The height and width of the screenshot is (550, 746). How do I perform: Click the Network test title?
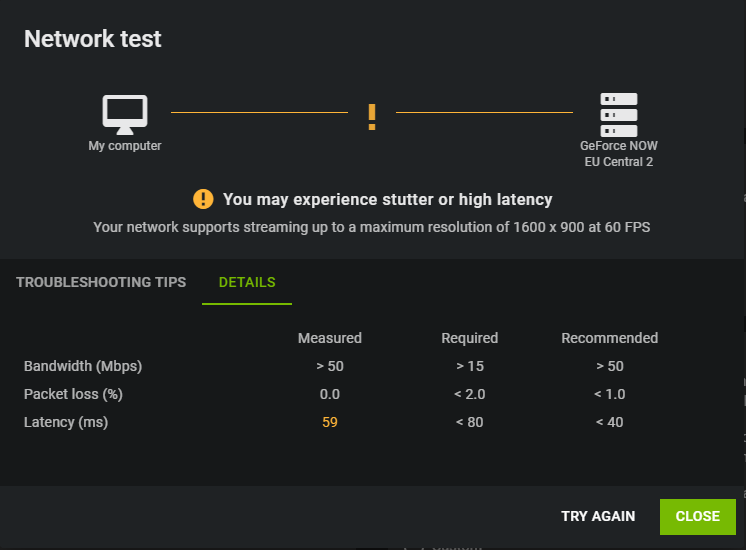93,39
